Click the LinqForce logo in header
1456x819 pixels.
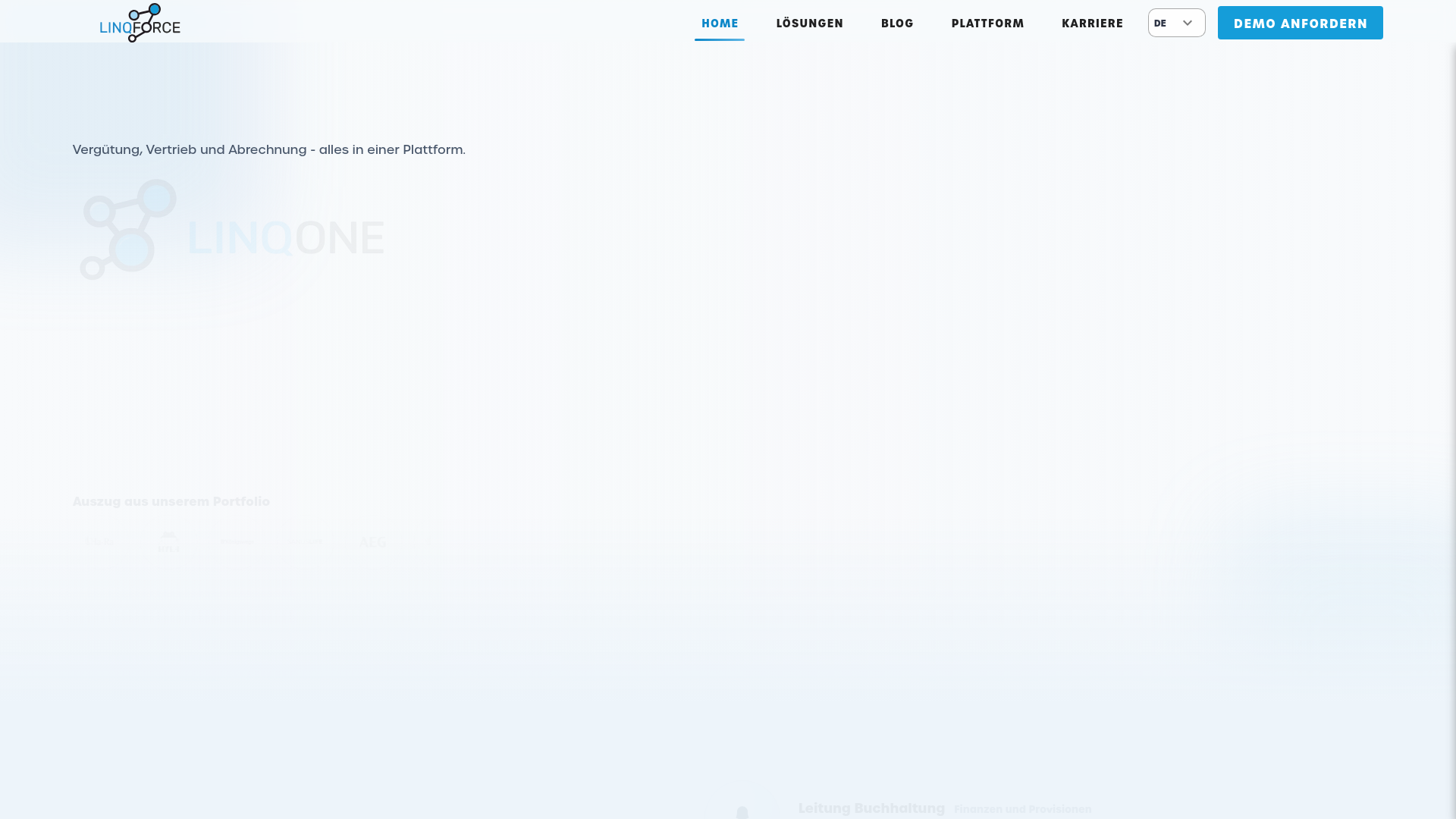coord(140,23)
